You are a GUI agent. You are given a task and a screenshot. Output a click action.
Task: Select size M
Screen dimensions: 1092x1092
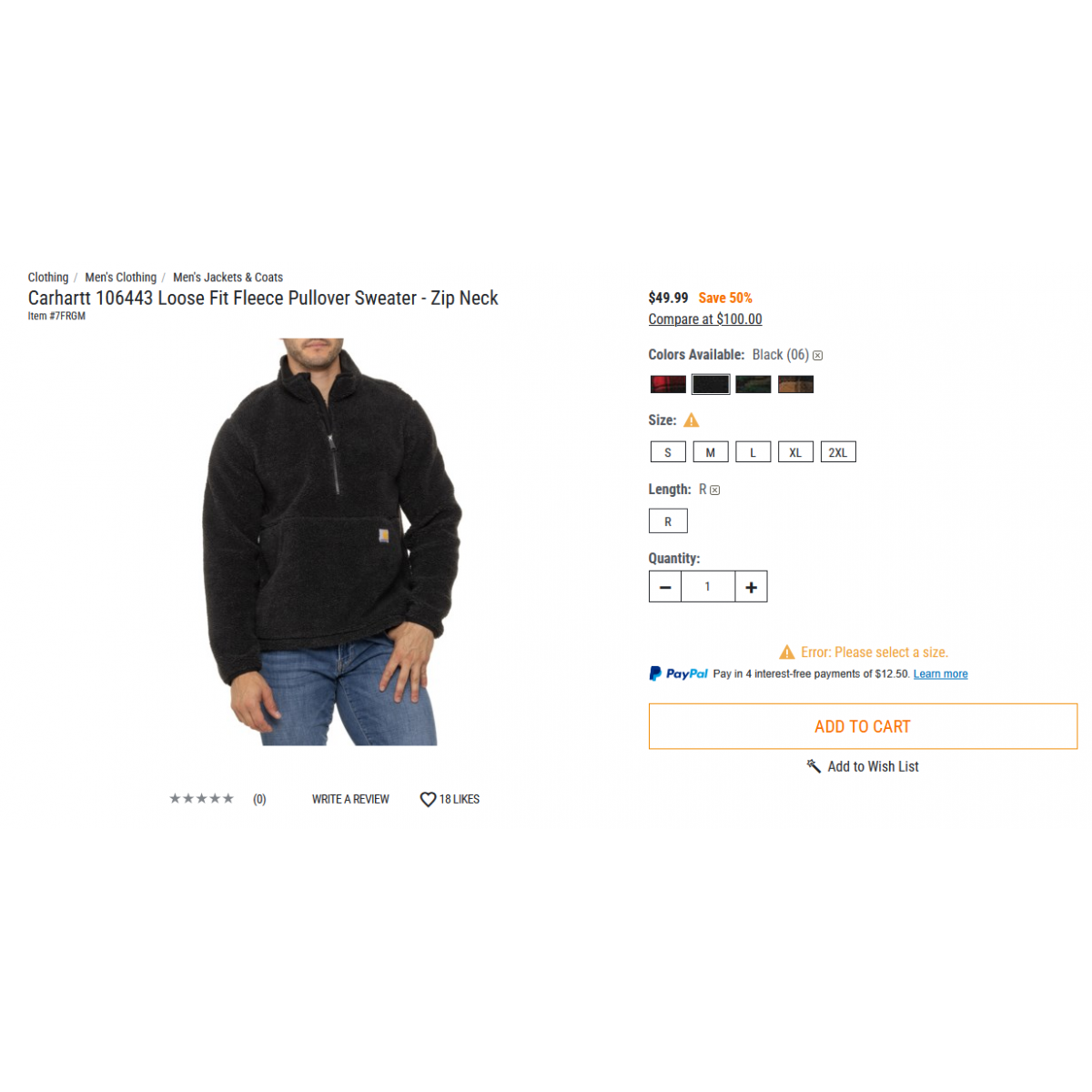(x=711, y=452)
